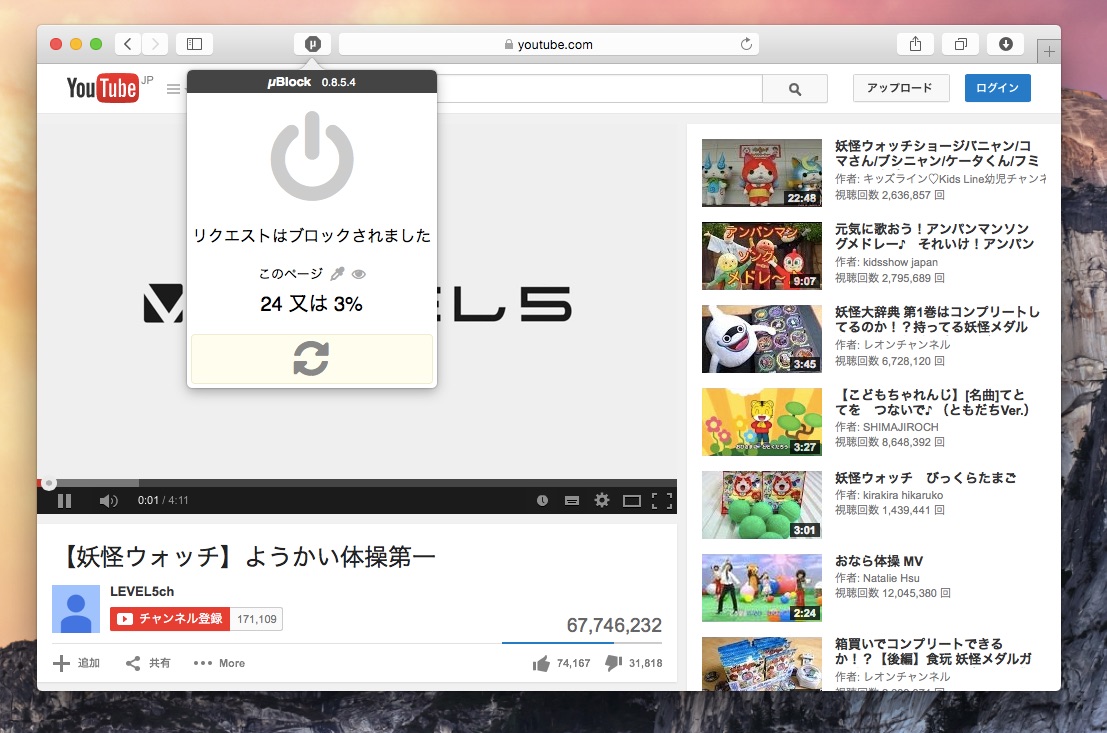The image size is (1107, 733).
Task: Click the アップロード upload button
Action: coord(900,88)
